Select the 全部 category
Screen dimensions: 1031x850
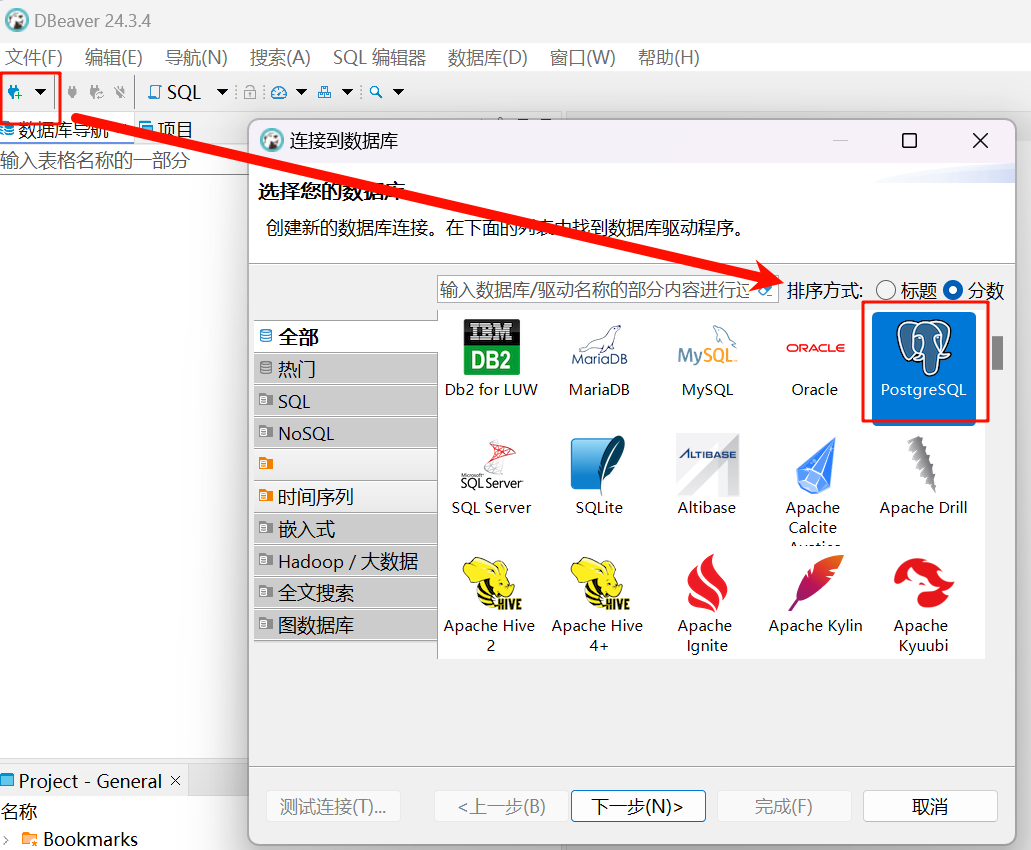346,337
